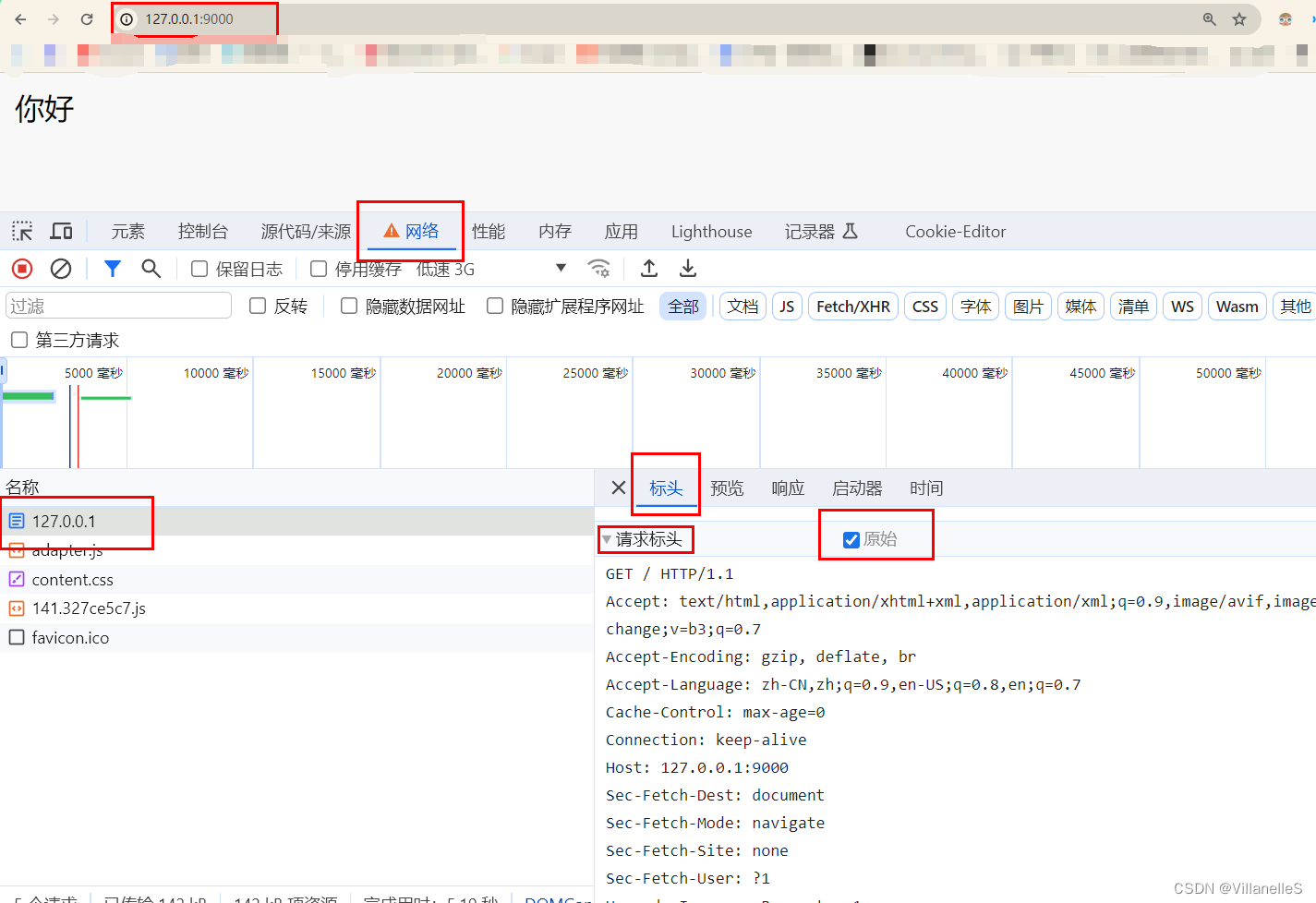Filter requests by JS
Screen dimensions: 1316x903
tap(787, 307)
